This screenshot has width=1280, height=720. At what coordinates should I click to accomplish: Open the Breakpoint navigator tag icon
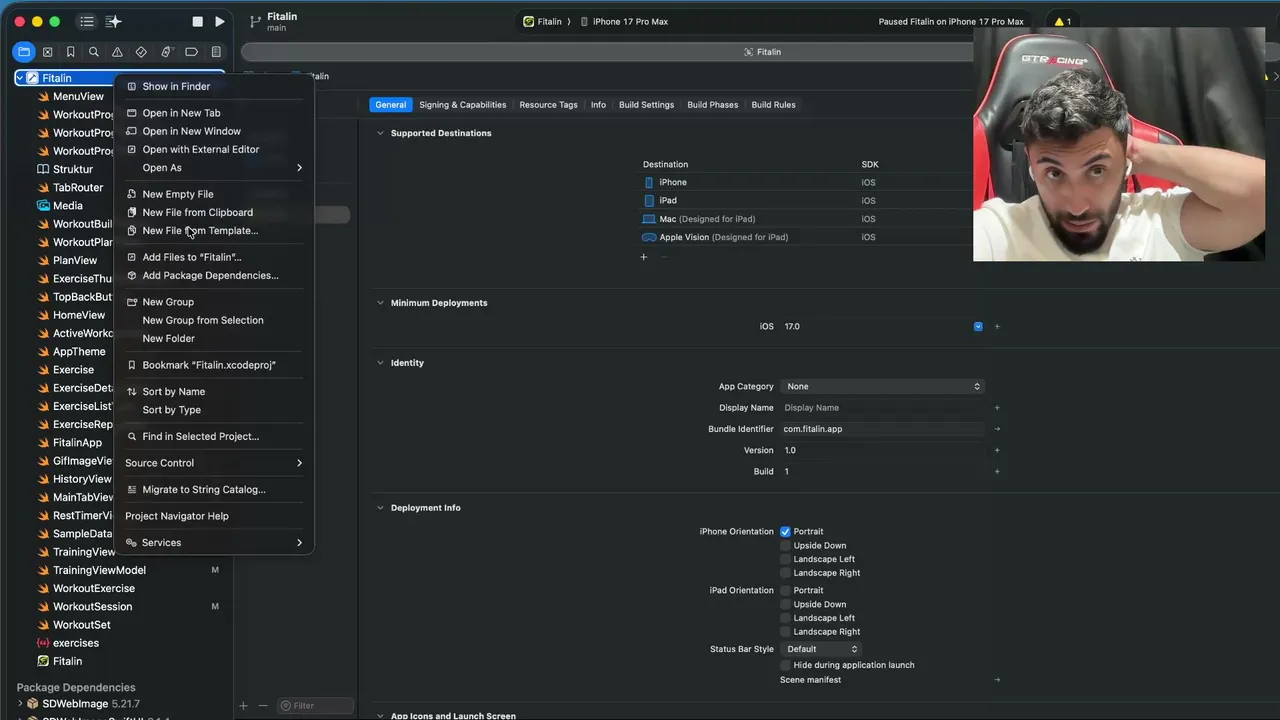click(x=191, y=52)
